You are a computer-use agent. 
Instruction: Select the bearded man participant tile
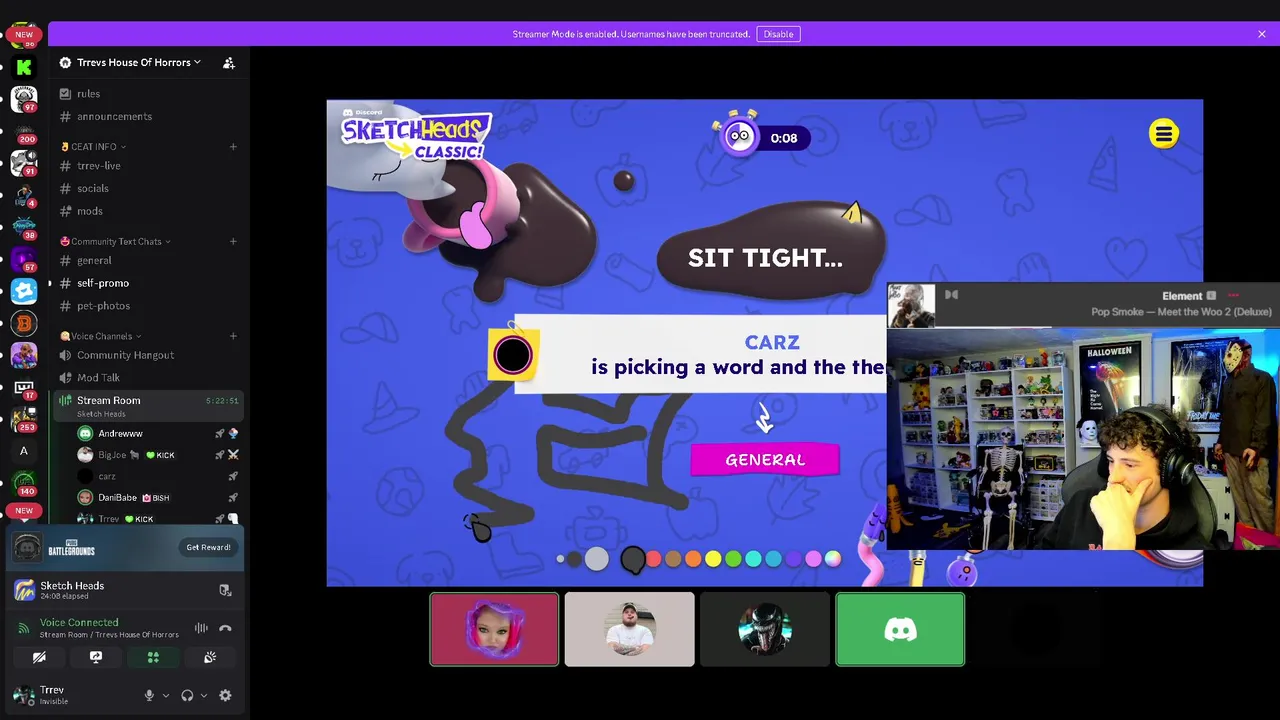pos(629,629)
